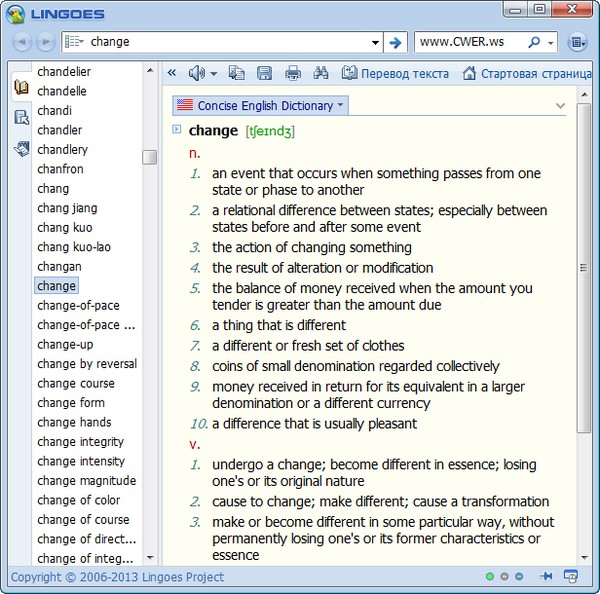Toggle the green status dot indicator
Screen dimensions: 600x594
click(x=490, y=577)
